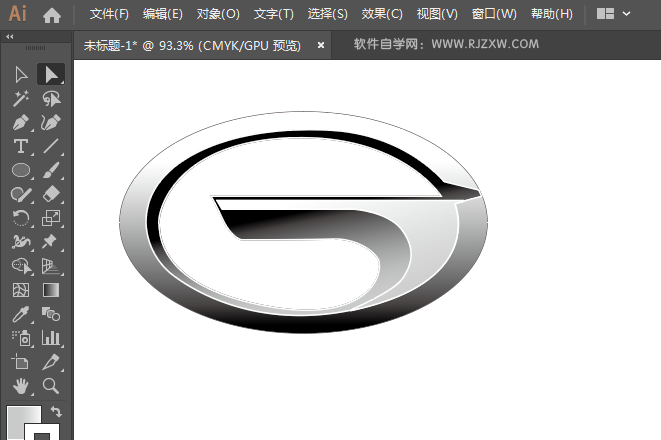Select the Mesh tool
Image resolution: width=661 pixels, height=440 pixels.
pyautogui.click(x=21, y=290)
